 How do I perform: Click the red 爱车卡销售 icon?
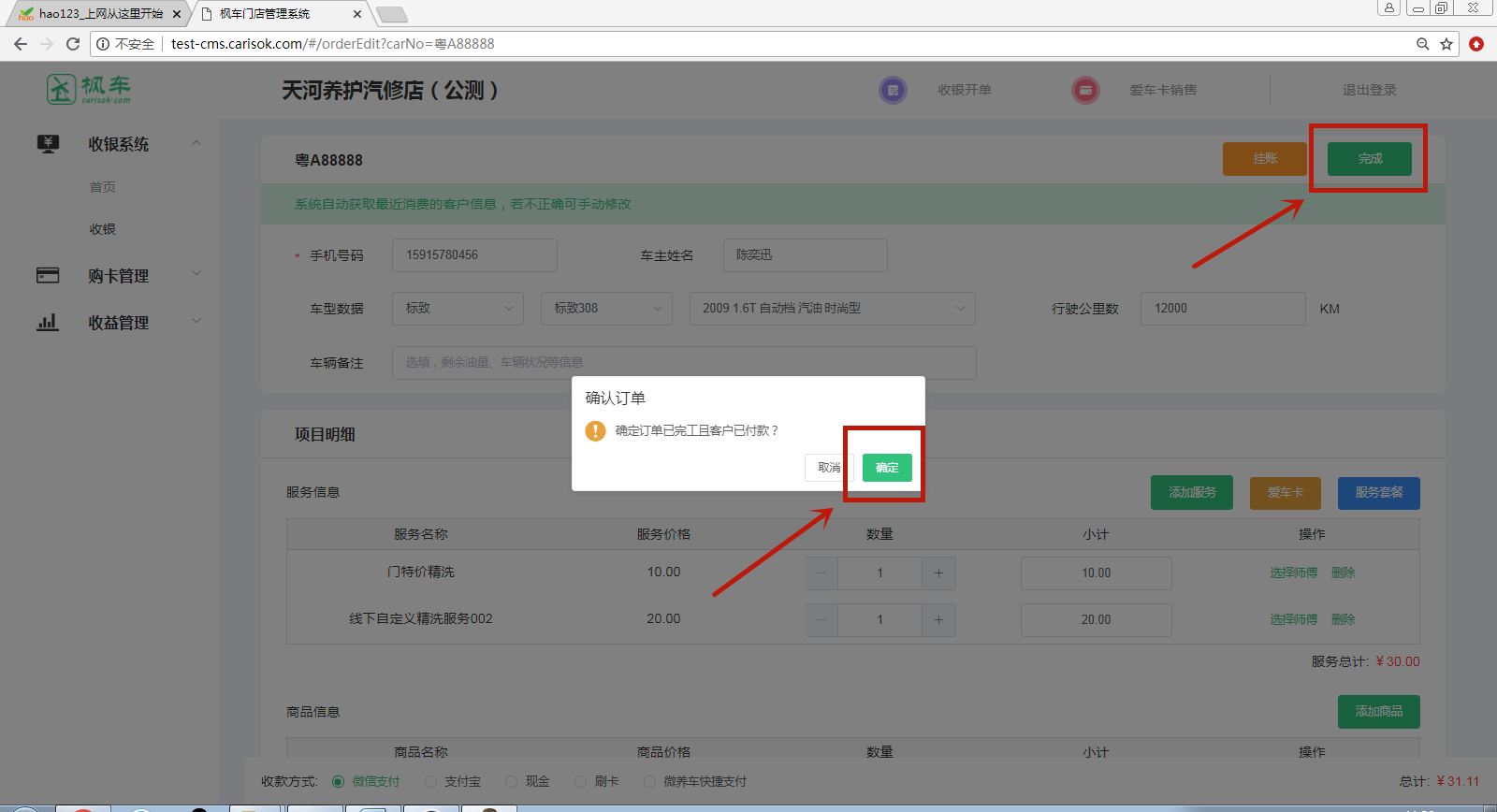pos(1085,91)
